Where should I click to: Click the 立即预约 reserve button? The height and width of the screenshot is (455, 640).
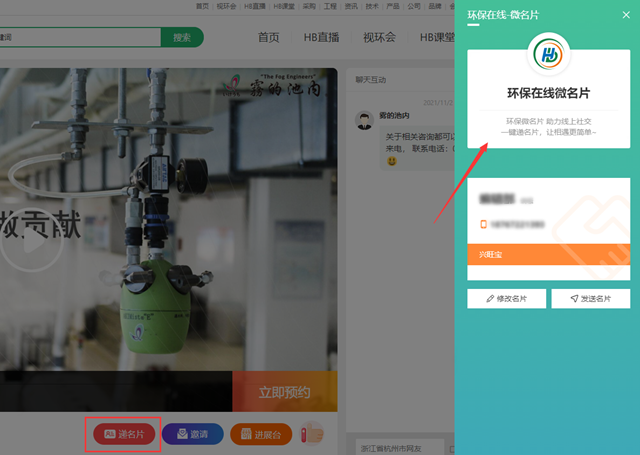click(284, 392)
